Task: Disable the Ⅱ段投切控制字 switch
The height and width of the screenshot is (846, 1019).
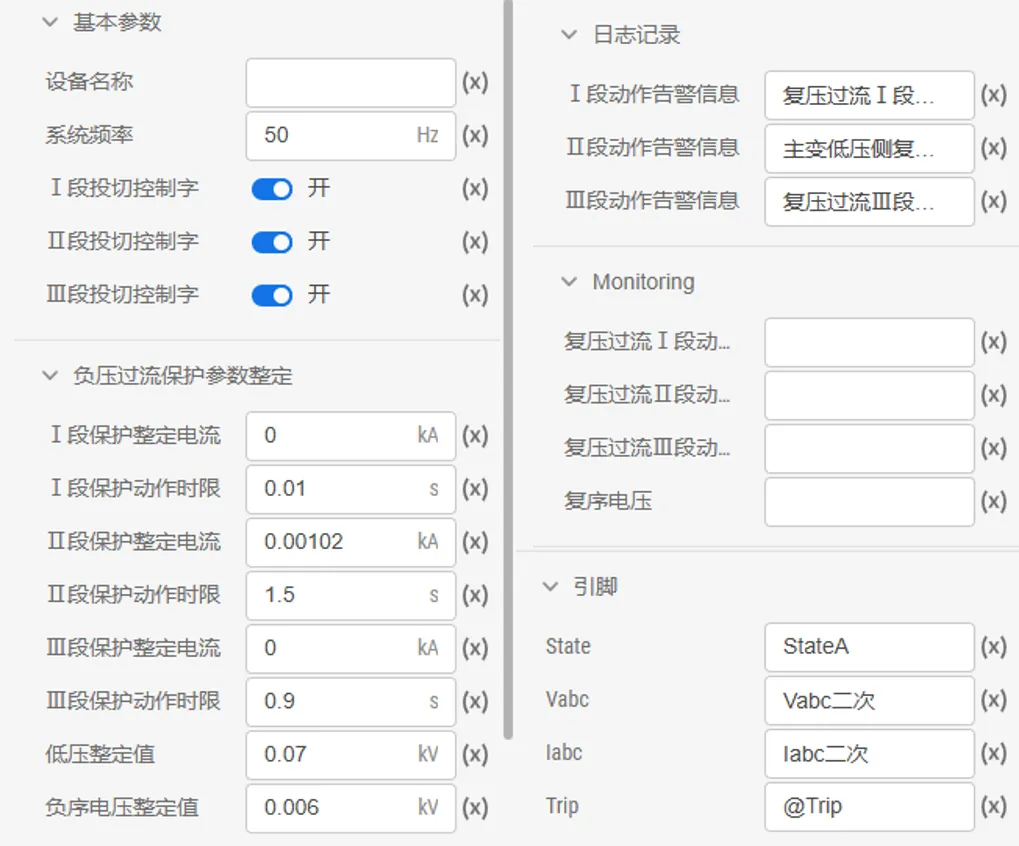Action: 271,241
